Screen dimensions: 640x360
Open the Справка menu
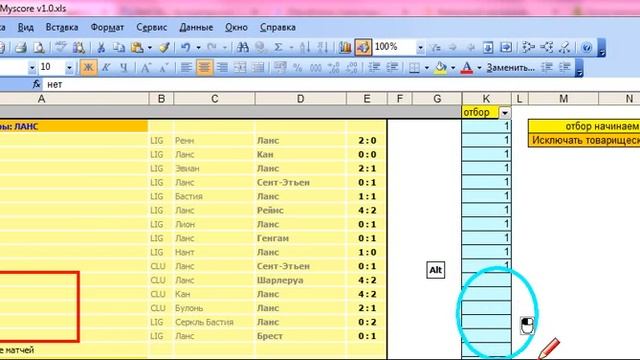[278, 27]
